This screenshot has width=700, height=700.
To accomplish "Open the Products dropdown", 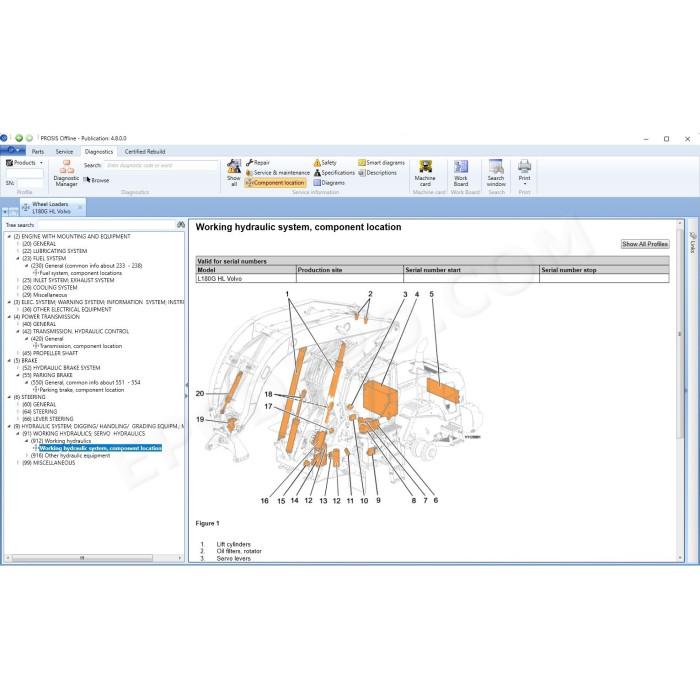I will (25, 162).
